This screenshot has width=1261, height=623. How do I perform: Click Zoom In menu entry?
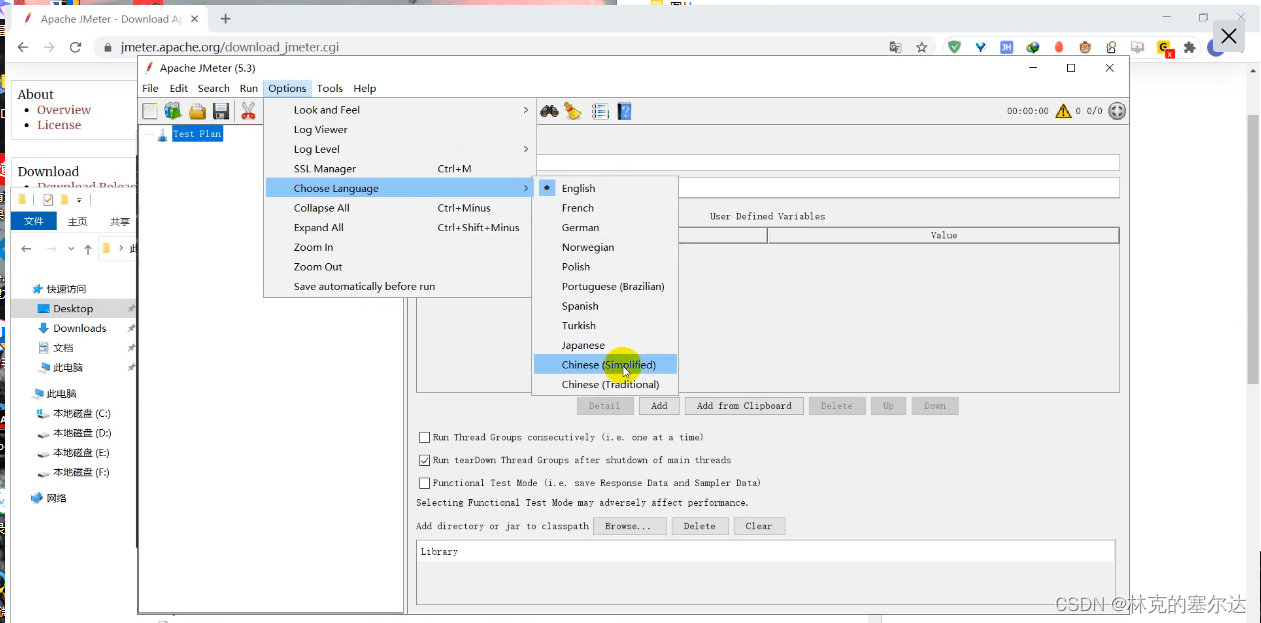coord(398,247)
